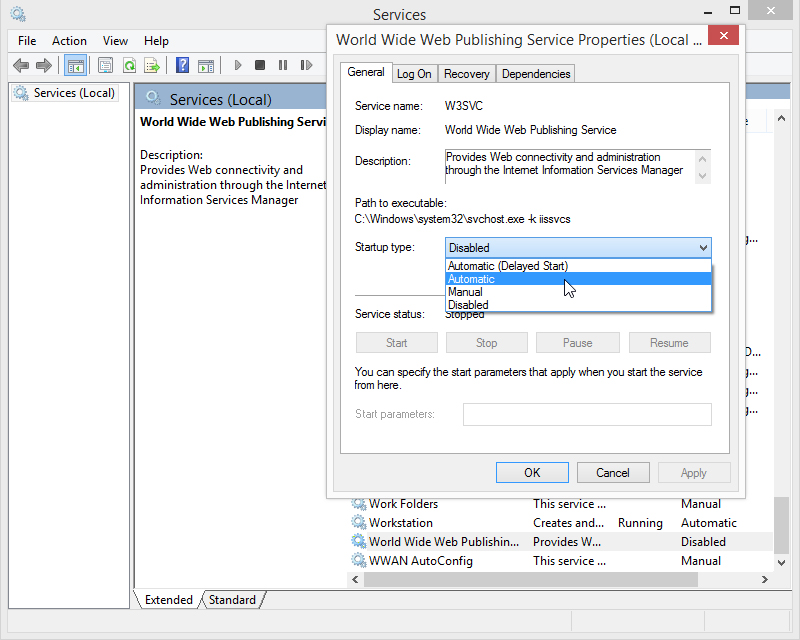The width and height of the screenshot is (800, 640).
Task: Close the Properties dialog with X
Action: pyautogui.click(x=723, y=36)
